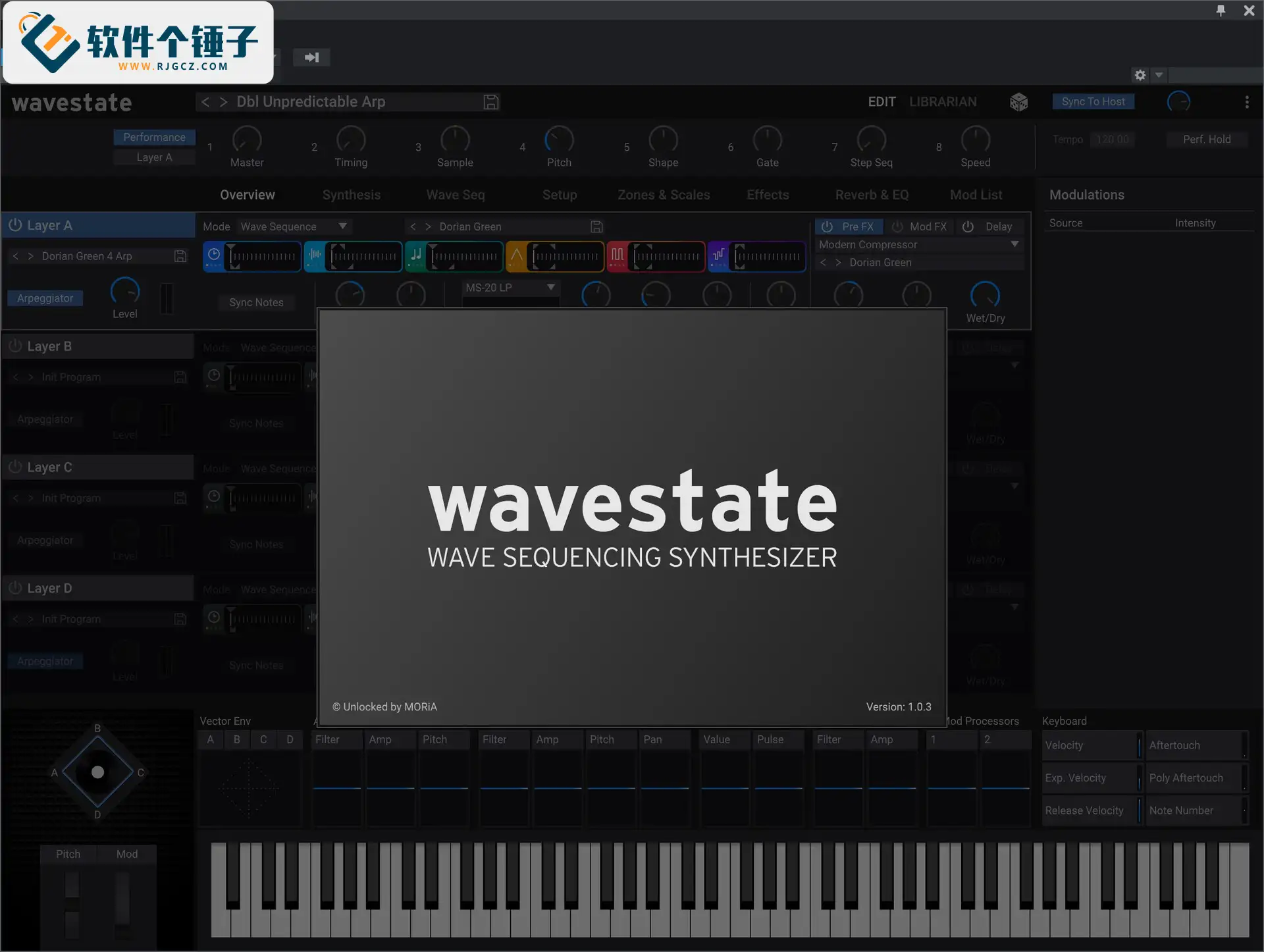
Task: Toggle Layer B power button
Action: (15, 346)
